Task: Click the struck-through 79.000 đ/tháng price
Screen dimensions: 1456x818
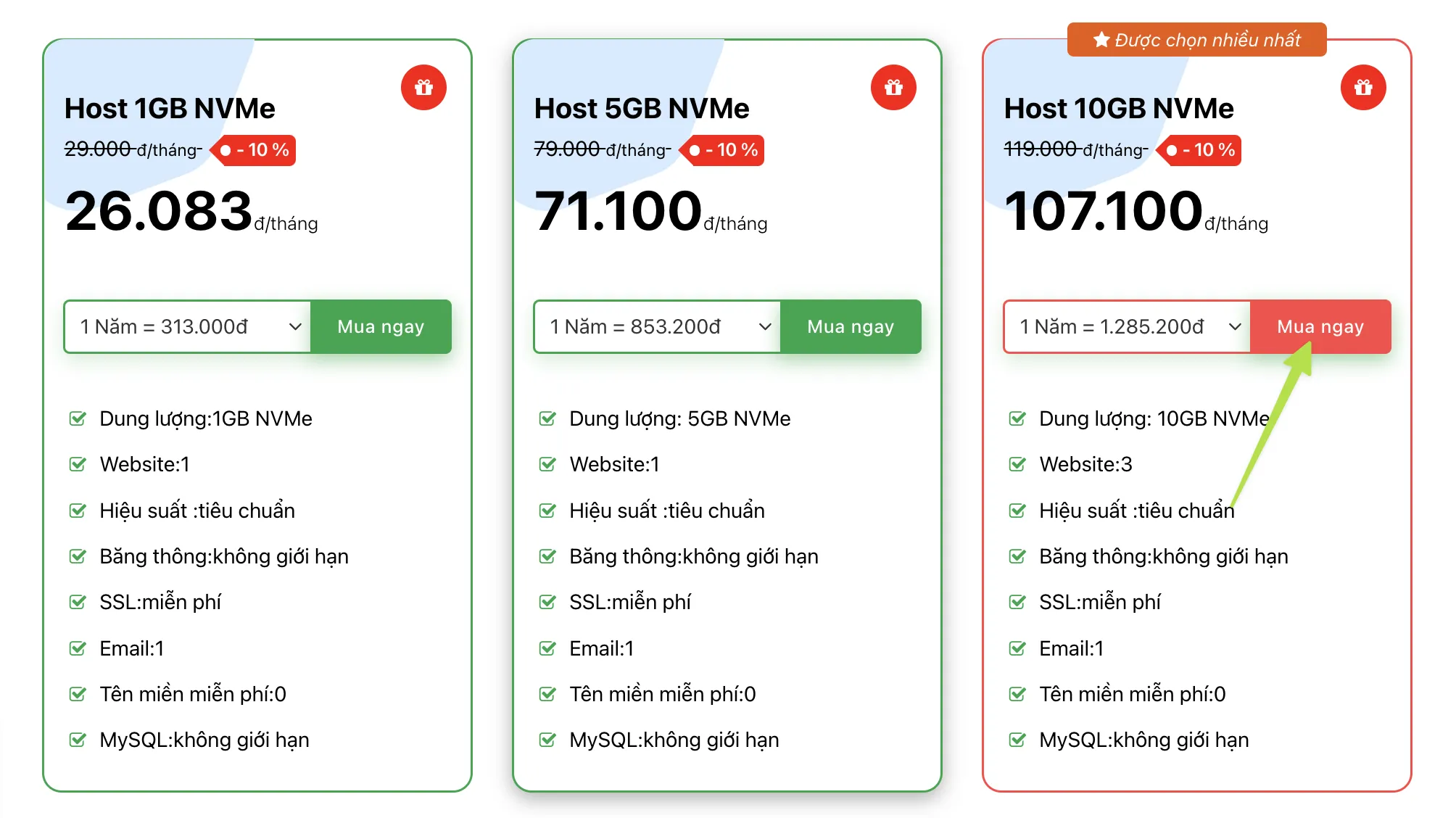Action: coord(603,149)
